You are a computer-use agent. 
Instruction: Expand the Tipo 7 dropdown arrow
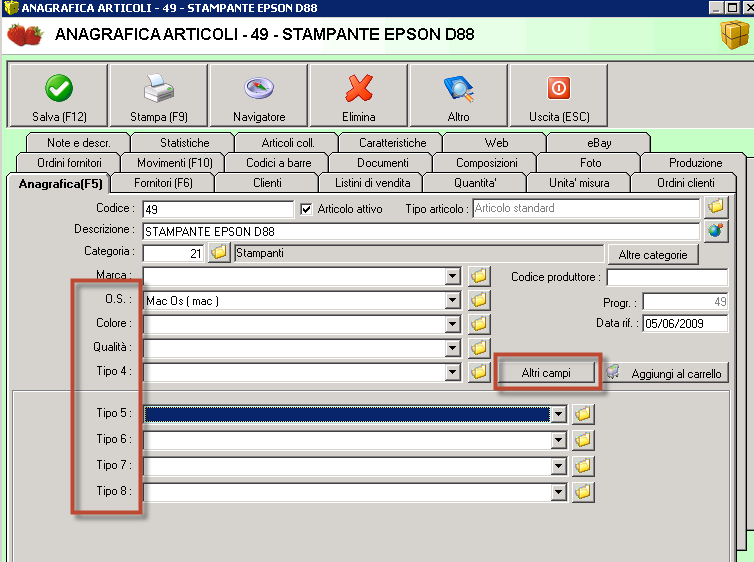(558, 466)
